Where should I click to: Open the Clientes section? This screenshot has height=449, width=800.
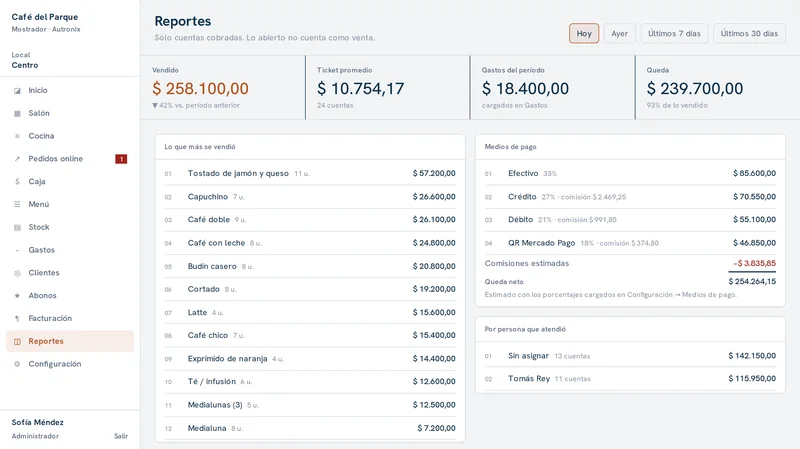(70, 272)
